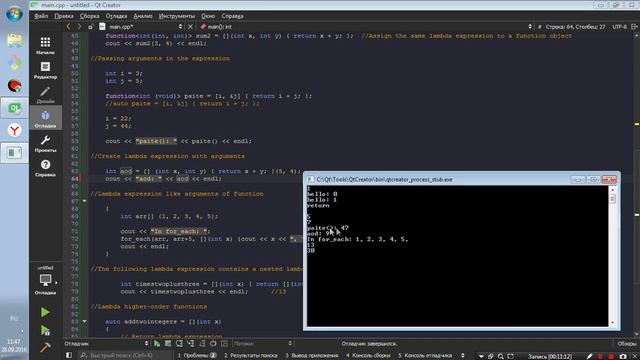Close the main.cpp document
This screenshot has height=360, width=640.
[190, 27]
